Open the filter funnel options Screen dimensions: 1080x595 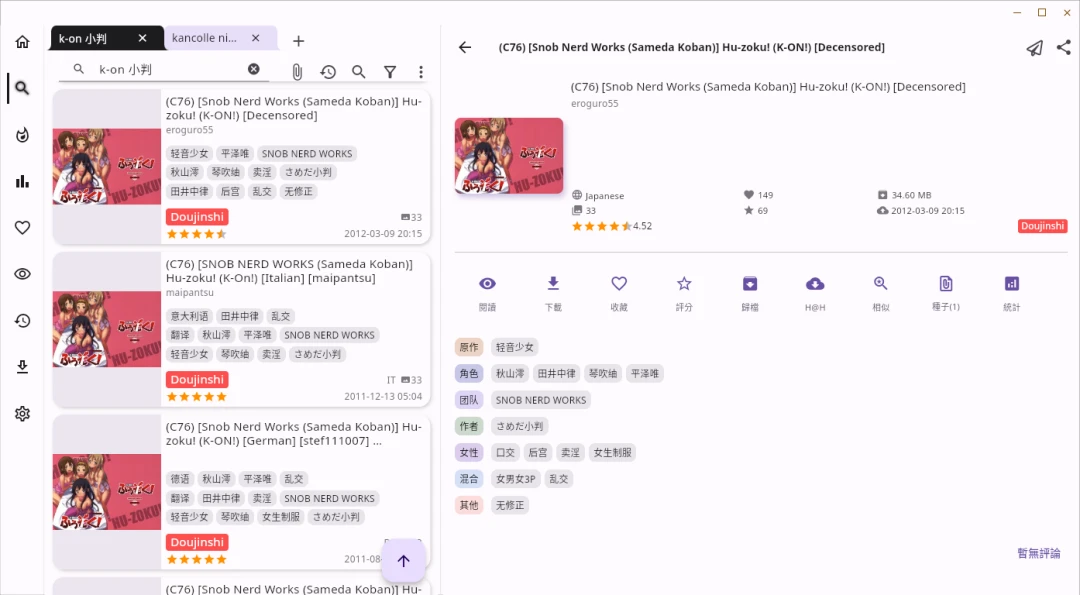tap(390, 72)
